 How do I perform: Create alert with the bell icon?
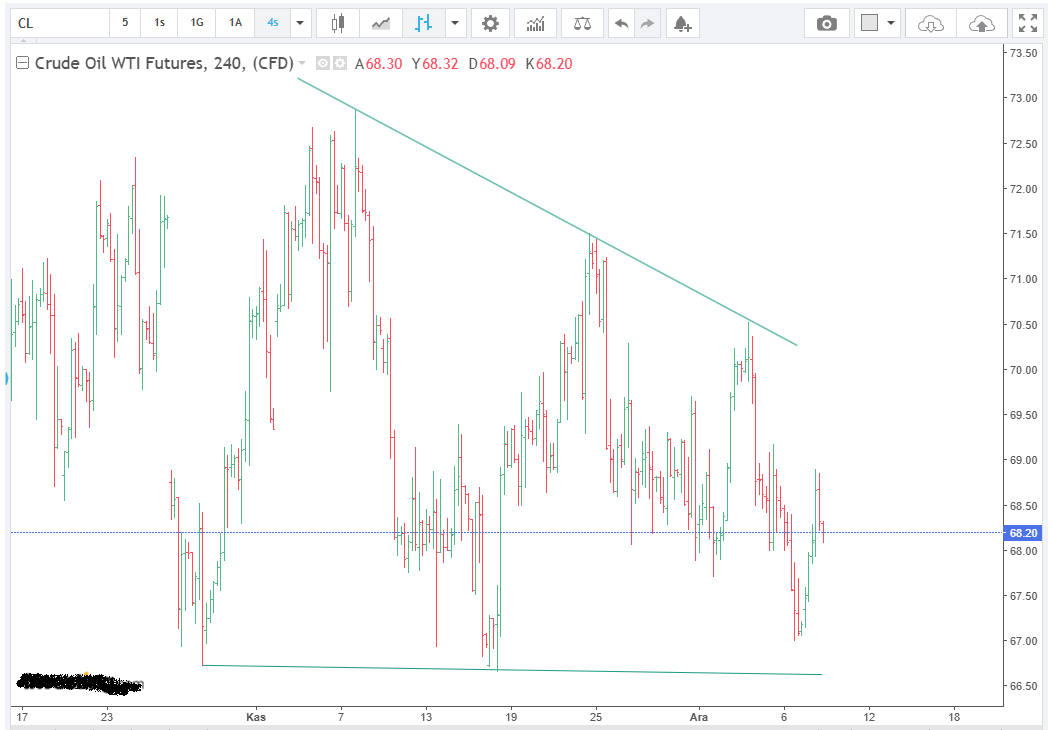point(682,22)
